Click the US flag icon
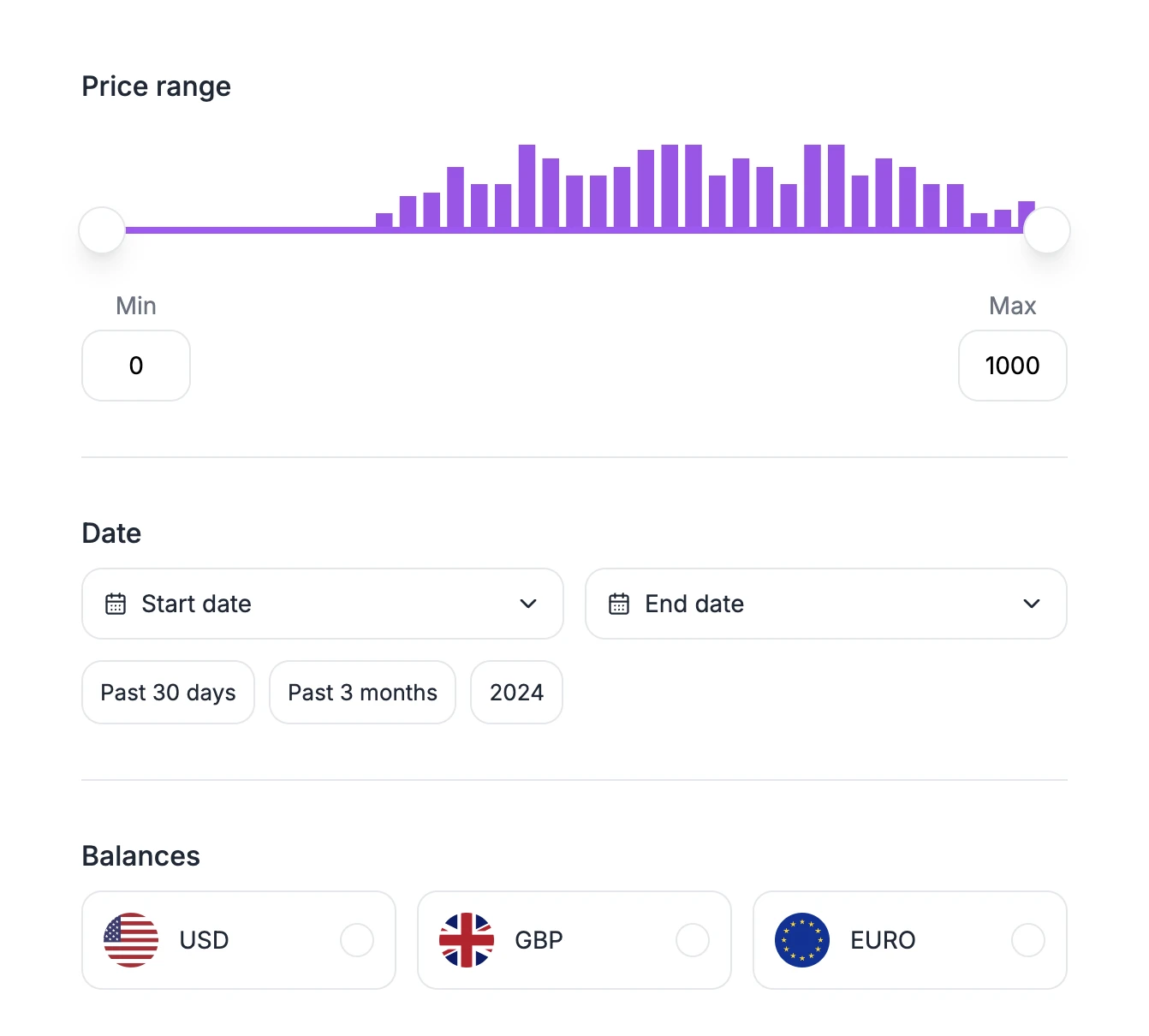The height and width of the screenshot is (1036, 1149). [131, 940]
